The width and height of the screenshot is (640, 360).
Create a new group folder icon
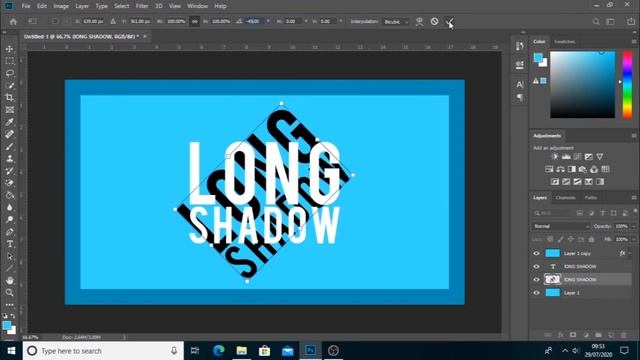coord(598,335)
